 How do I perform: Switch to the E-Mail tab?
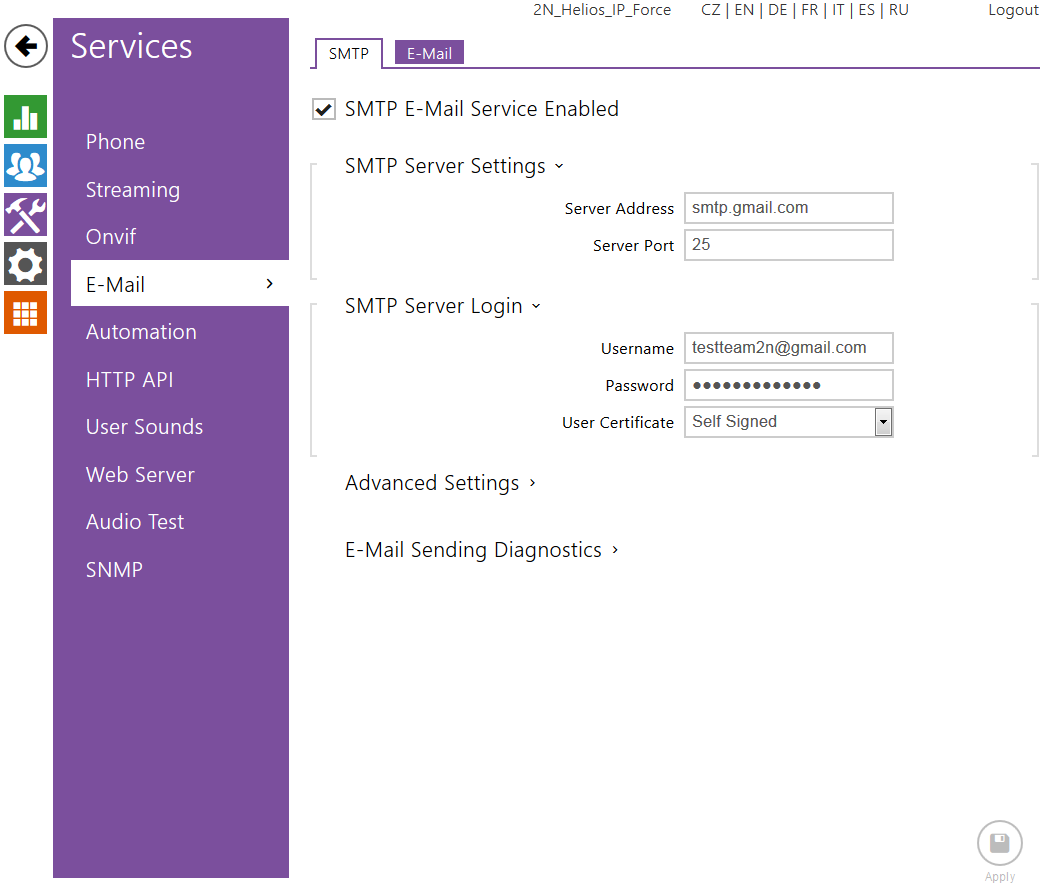pos(429,54)
